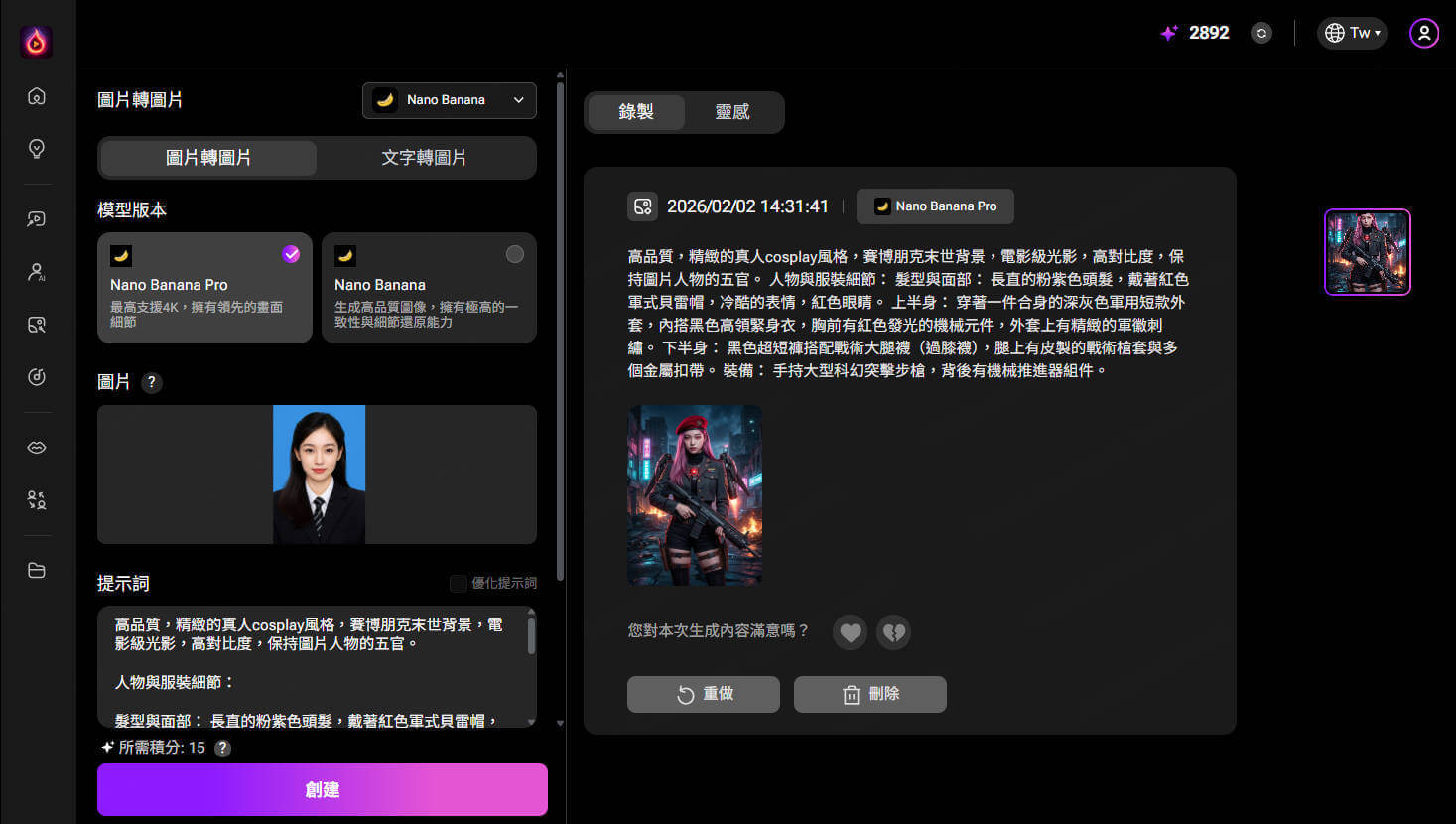The image size is (1456, 824).
Task: Open the lightbulb inspiration icon in sidebar
Action: click(x=37, y=149)
